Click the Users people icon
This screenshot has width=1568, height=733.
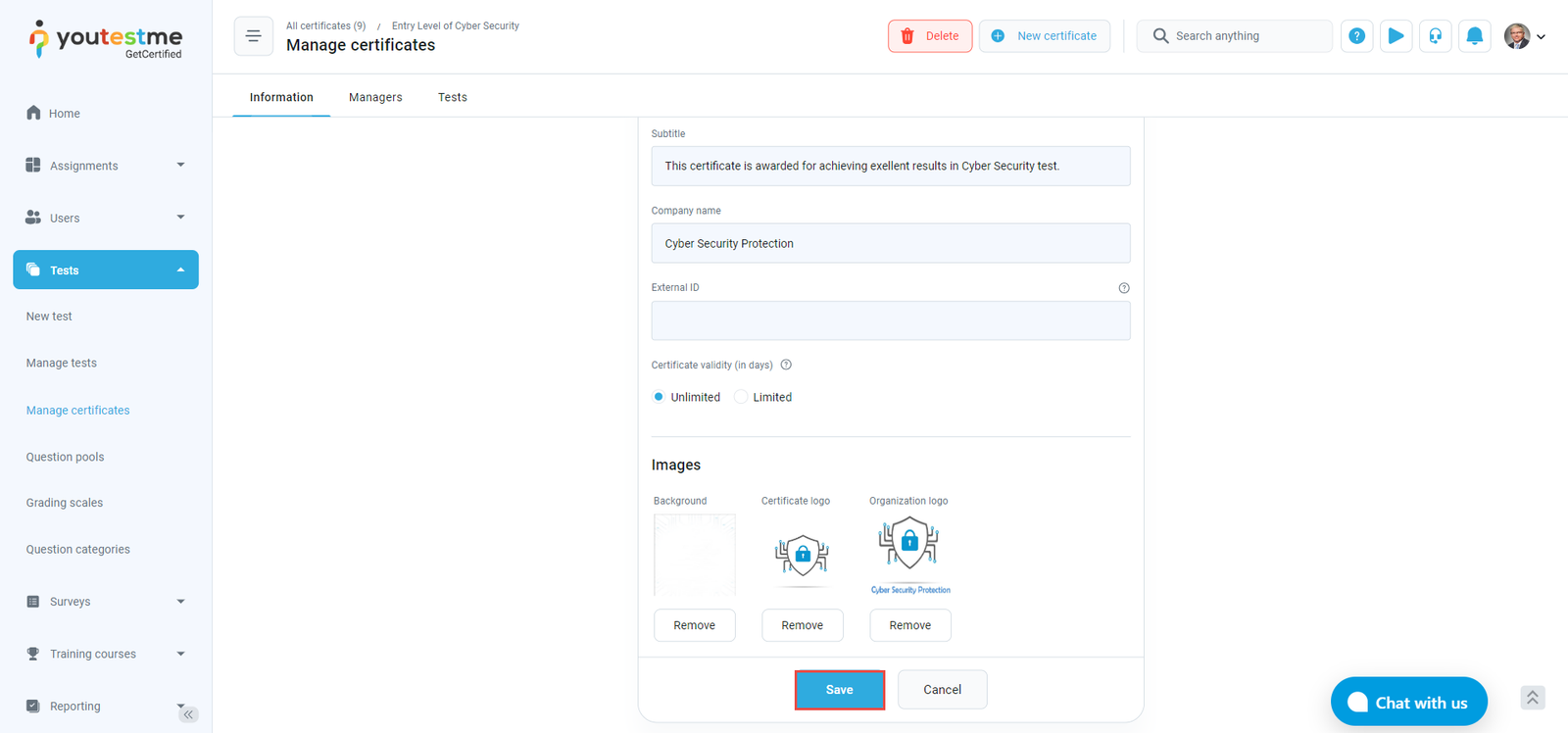click(x=33, y=217)
